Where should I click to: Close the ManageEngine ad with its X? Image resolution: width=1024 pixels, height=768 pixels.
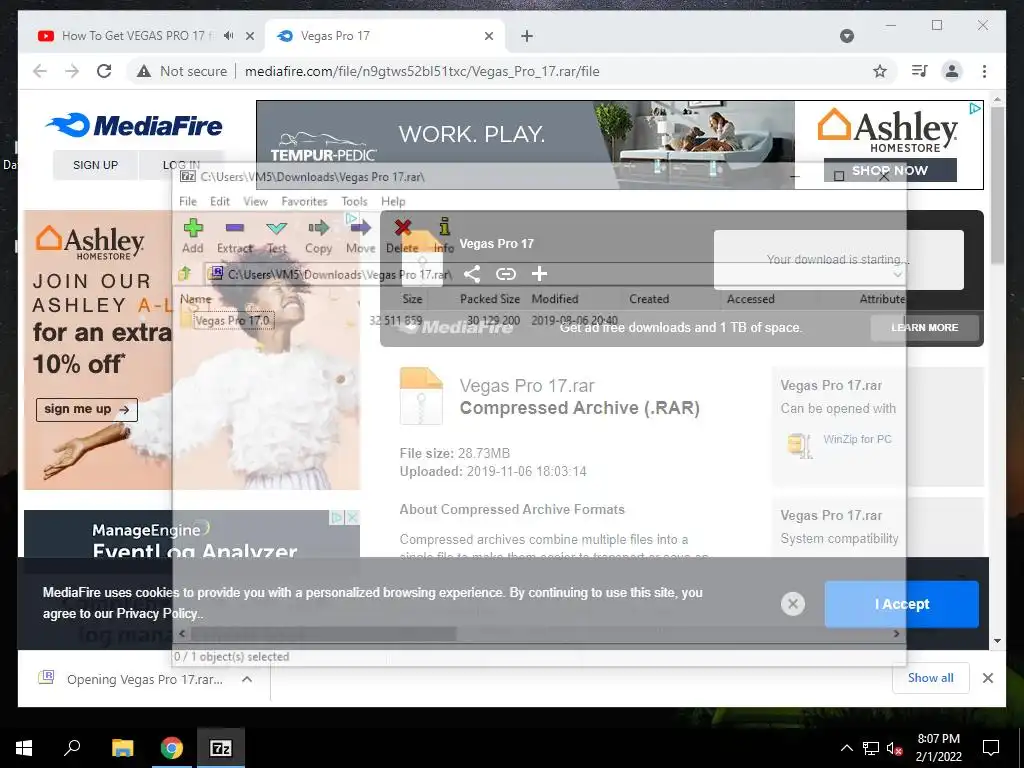352,517
